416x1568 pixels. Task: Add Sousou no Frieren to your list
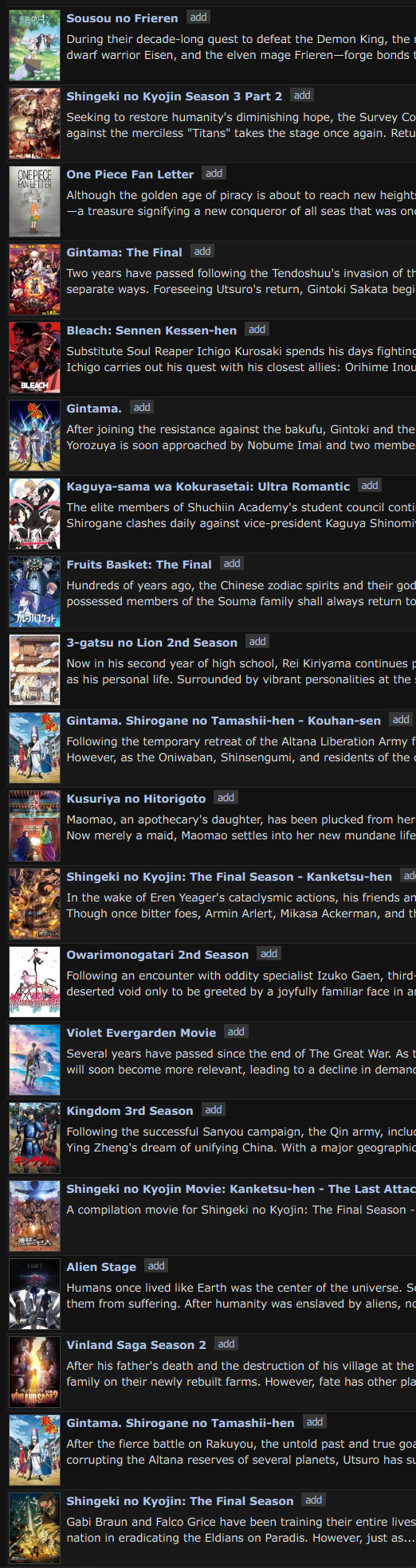tap(198, 17)
